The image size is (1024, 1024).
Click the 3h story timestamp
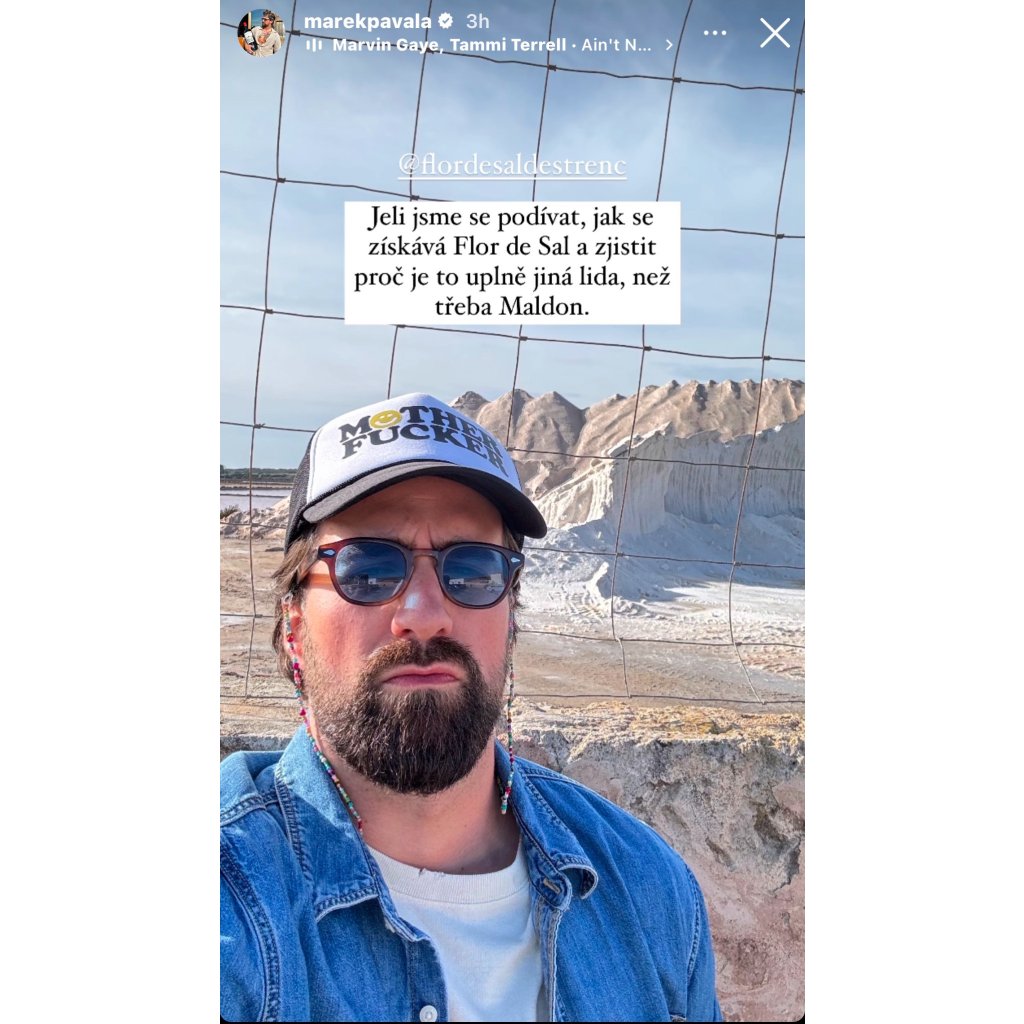pos(477,22)
